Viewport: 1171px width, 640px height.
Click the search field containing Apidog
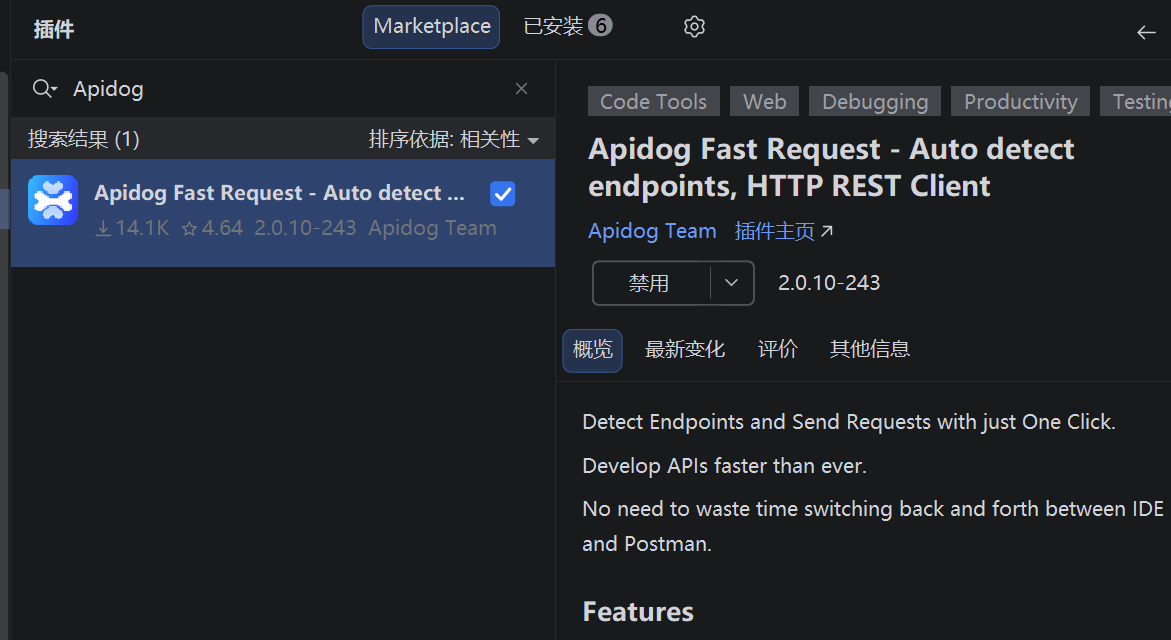pyautogui.click(x=284, y=89)
